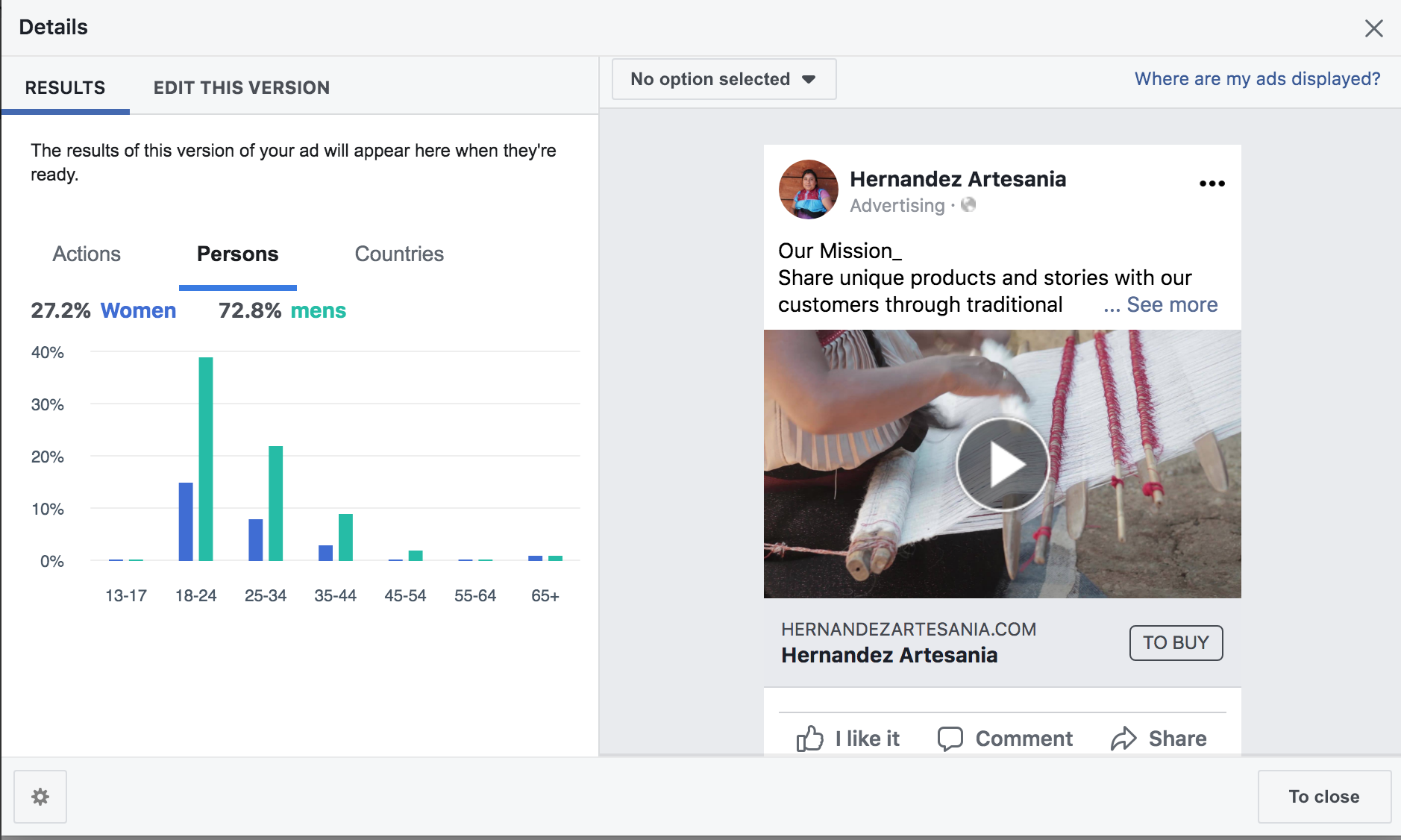Select the Results tab
1401x840 pixels.
coord(65,88)
